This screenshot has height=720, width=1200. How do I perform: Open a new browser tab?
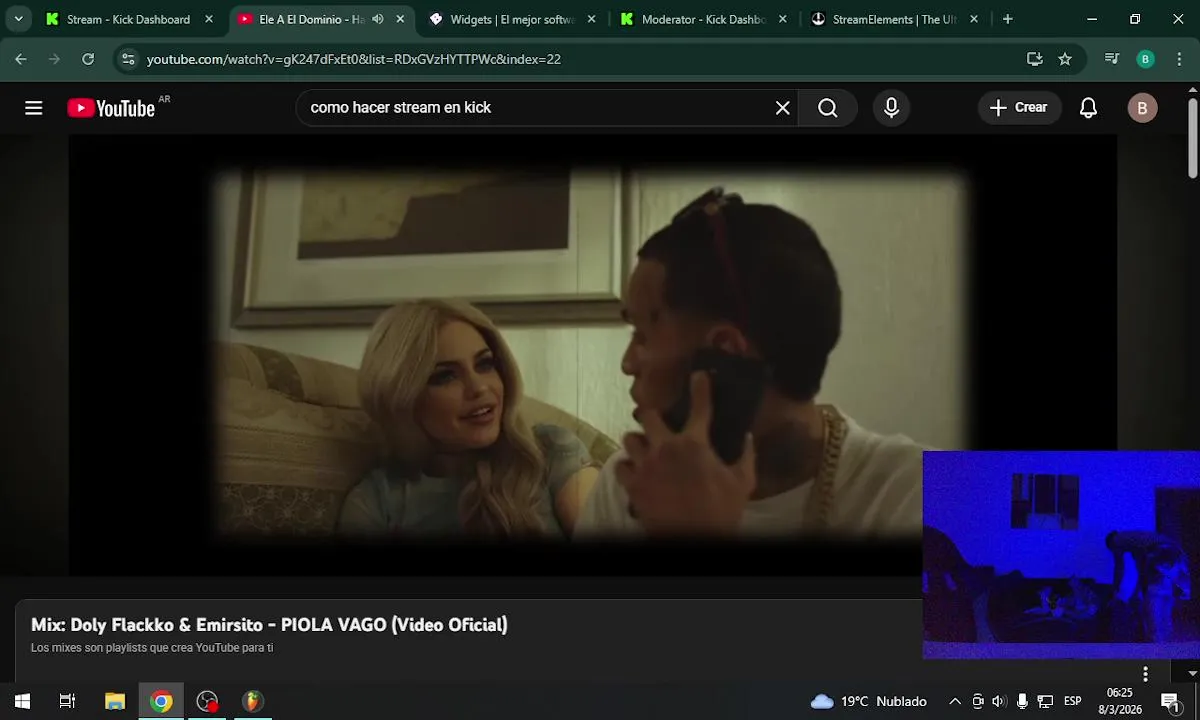point(1007,19)
